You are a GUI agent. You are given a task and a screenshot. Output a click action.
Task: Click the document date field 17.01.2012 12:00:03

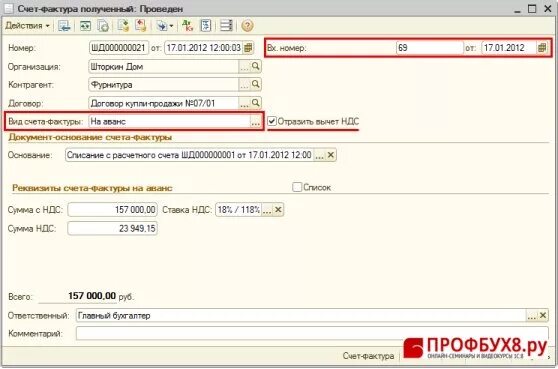coord(204,48)
